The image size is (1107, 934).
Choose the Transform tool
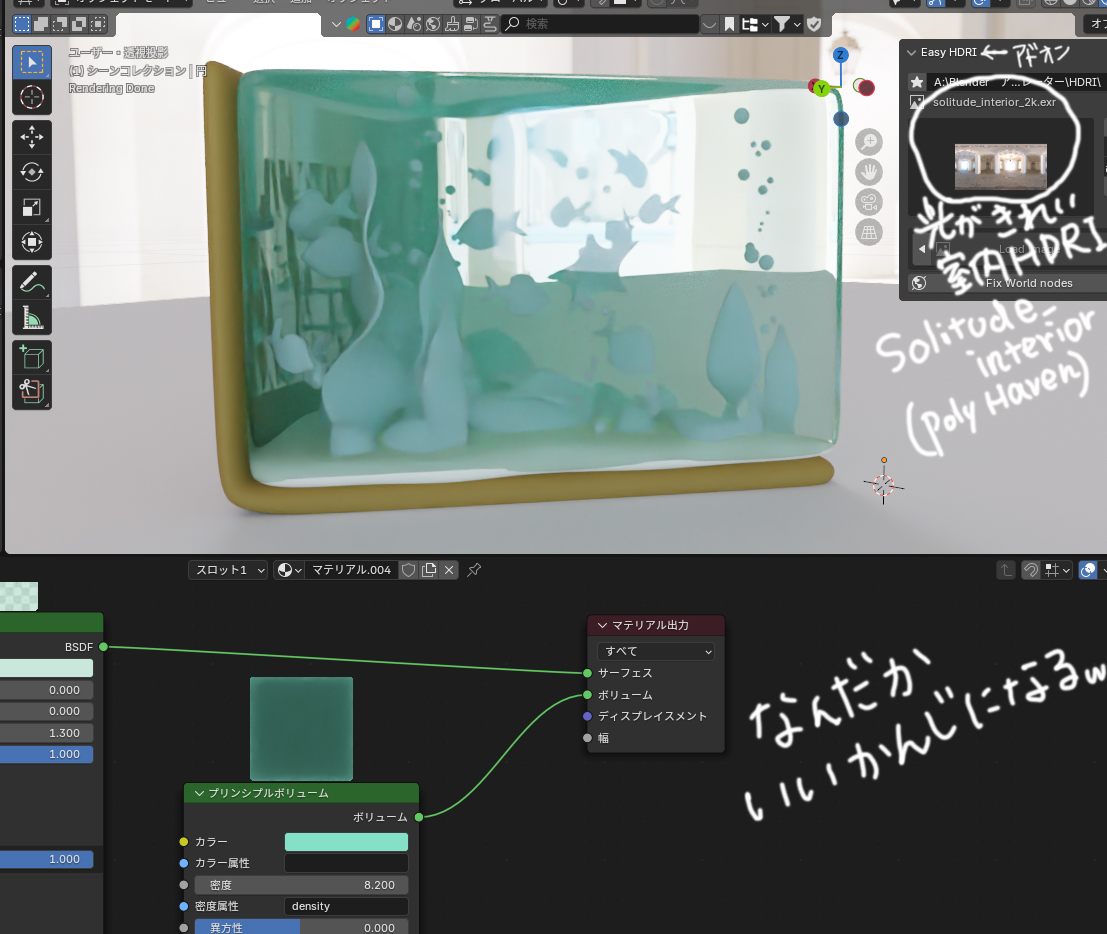click(32, 242)
